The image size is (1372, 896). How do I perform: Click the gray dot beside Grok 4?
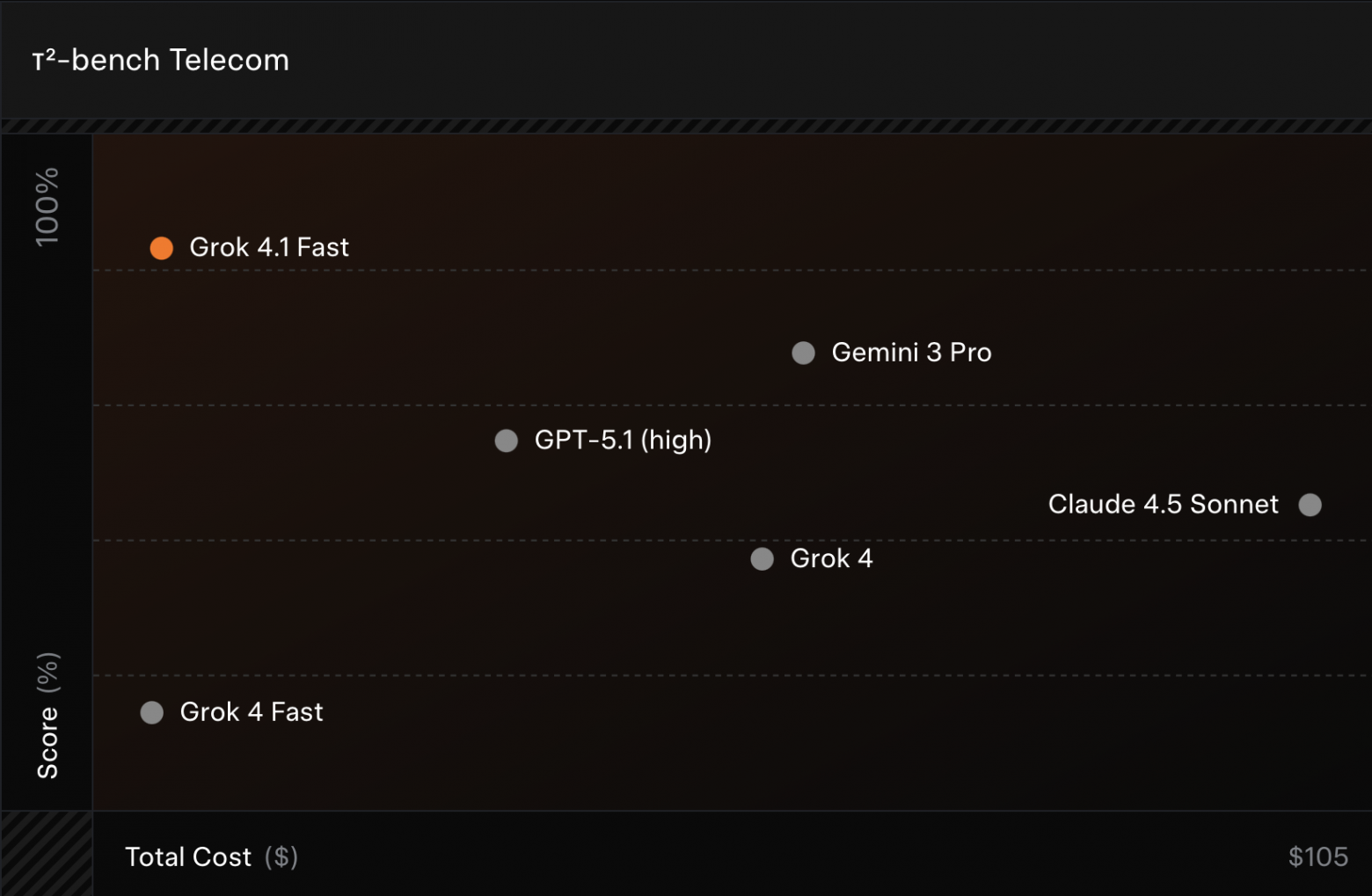(762, 559)
